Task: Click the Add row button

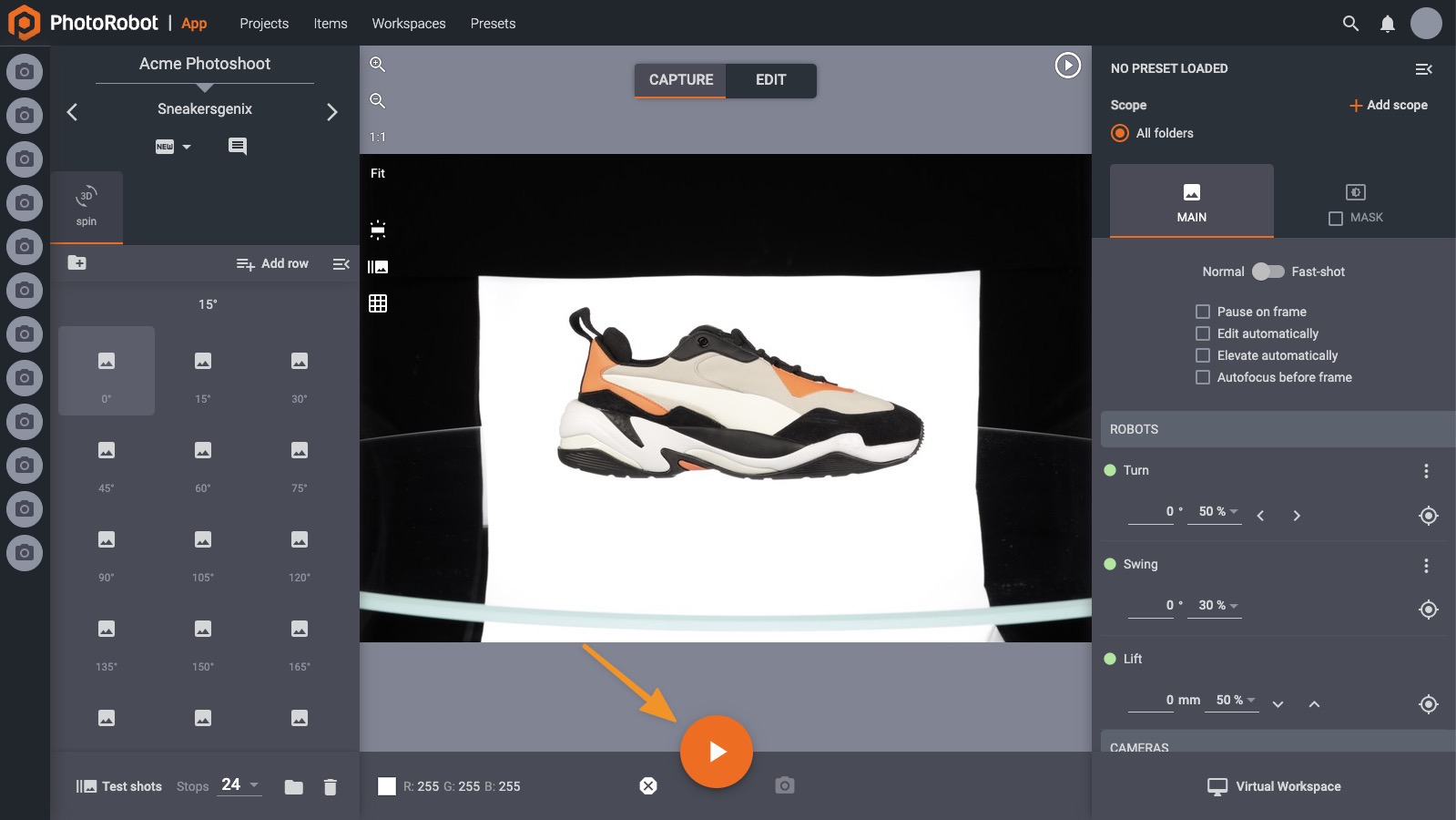Action: pyautogui.click(x=272, y=263)
